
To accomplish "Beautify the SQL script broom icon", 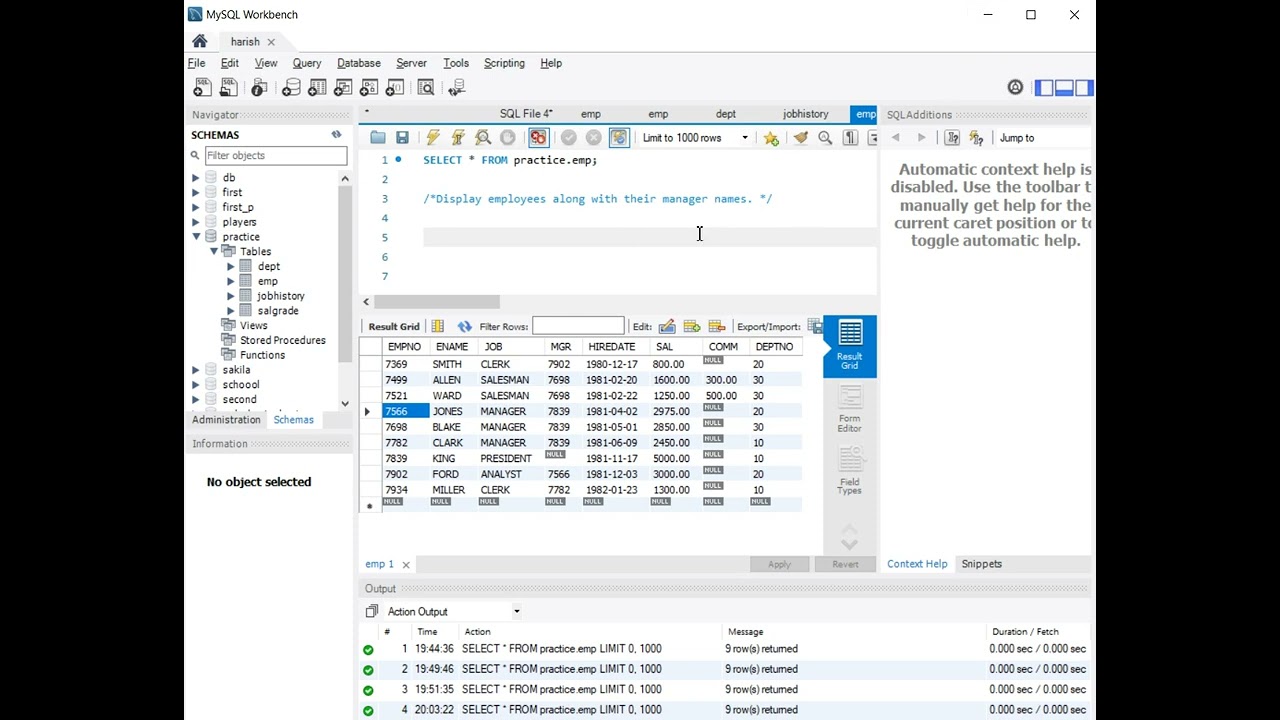I will click(x=800, y=138).
